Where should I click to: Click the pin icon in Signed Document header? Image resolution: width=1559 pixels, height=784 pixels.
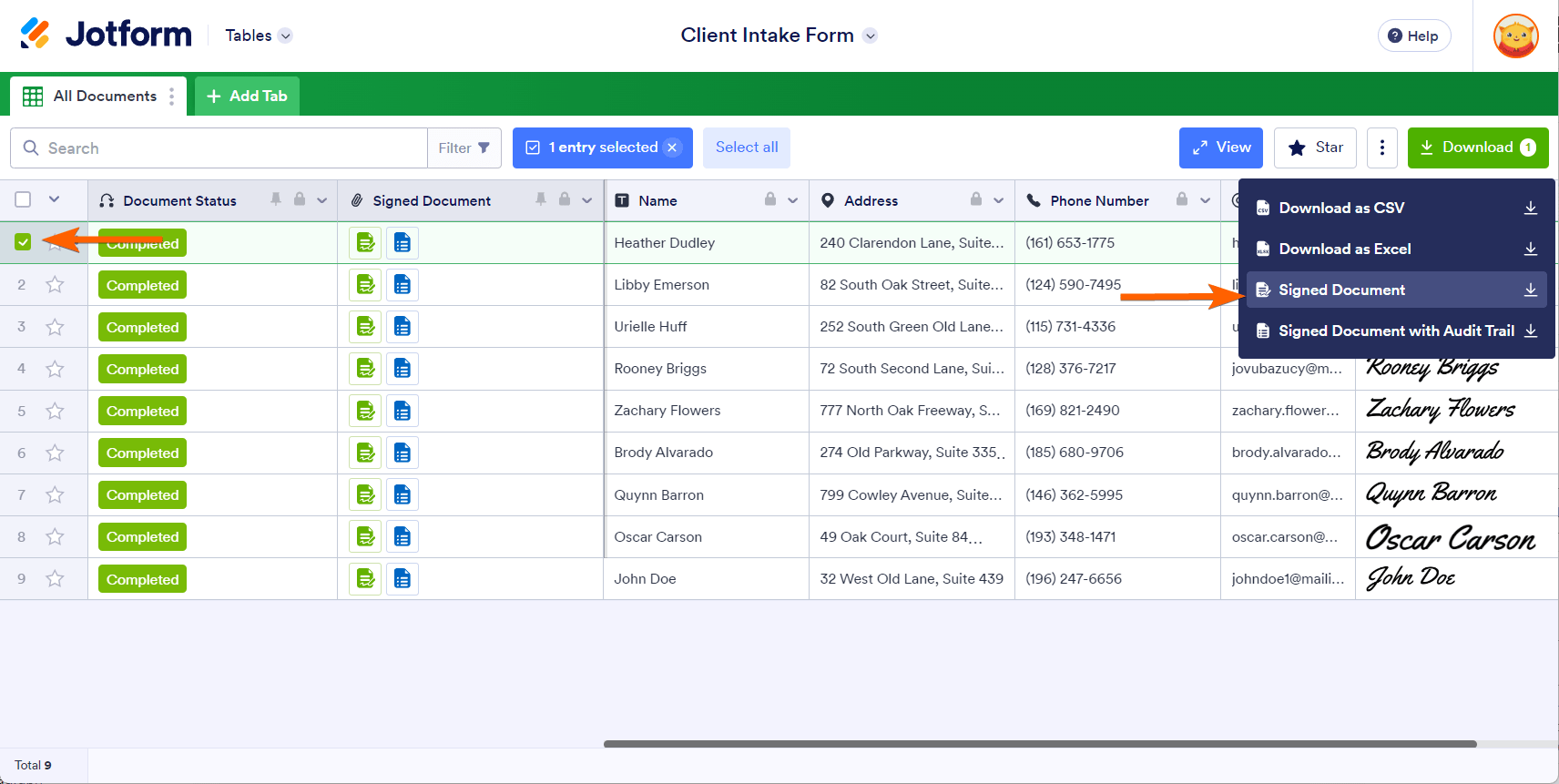pyautogui.click(x=541, y=199)
